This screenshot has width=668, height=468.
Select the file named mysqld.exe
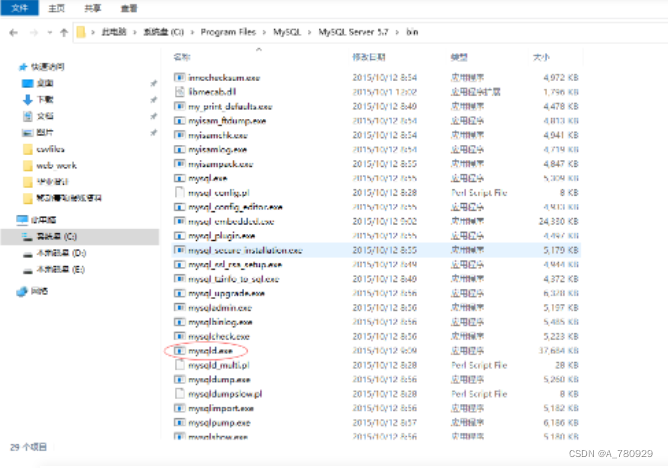point(210,351)
